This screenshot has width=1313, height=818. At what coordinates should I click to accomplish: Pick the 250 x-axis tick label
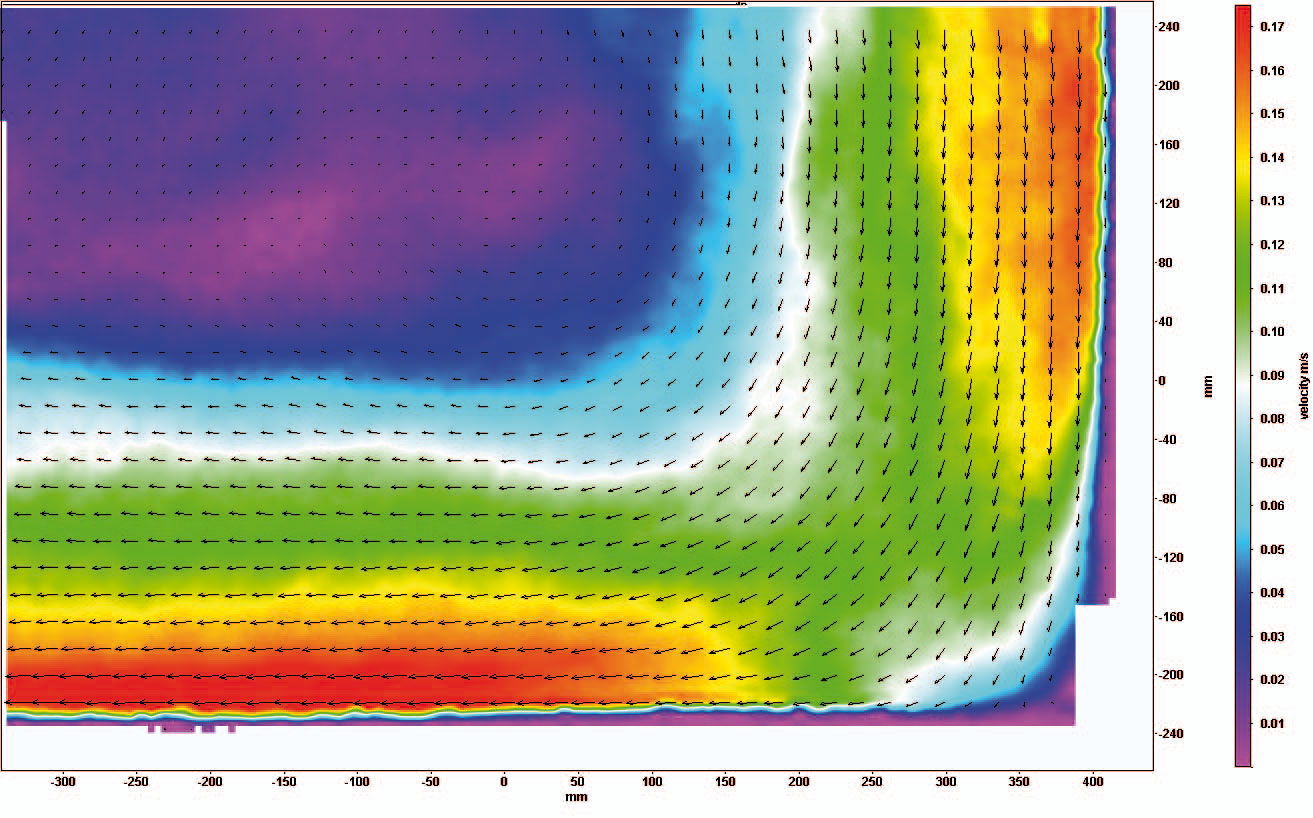coord(871,782)
